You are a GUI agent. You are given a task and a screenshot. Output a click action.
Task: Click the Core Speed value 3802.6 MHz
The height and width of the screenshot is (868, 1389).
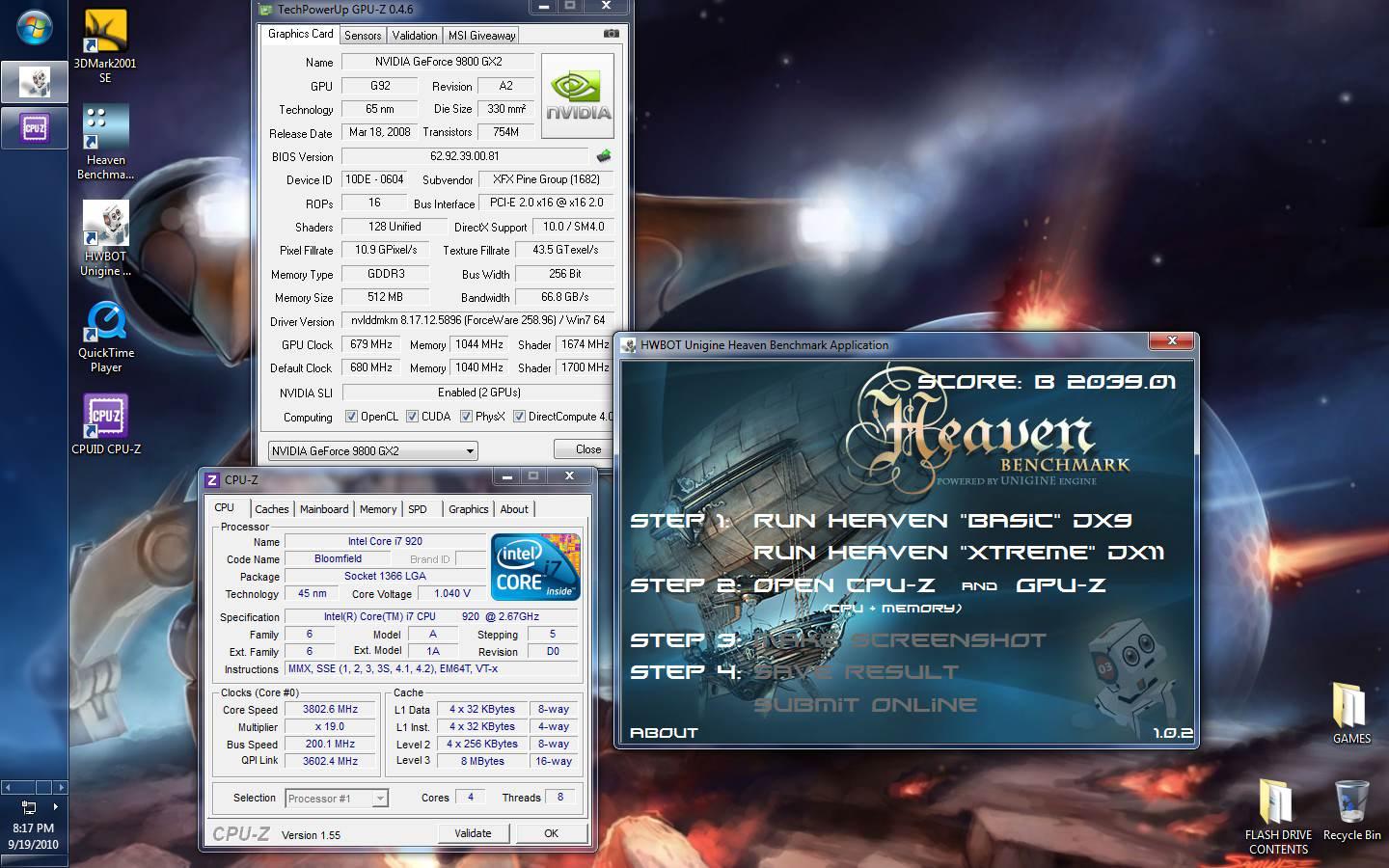pyautogui.click(x=330, y=709)
